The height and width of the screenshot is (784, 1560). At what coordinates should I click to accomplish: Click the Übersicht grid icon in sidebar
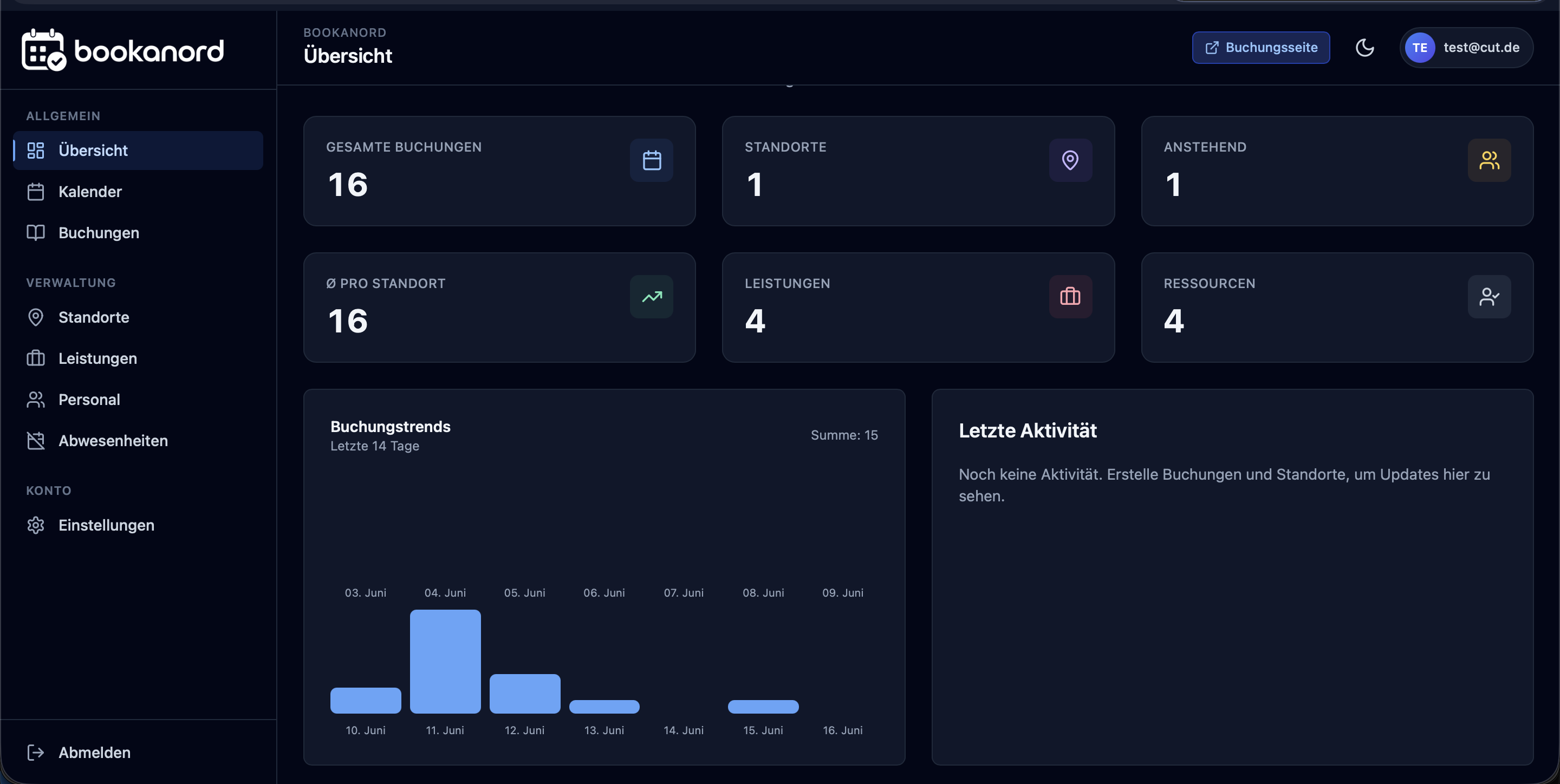[x=36, y=150]
